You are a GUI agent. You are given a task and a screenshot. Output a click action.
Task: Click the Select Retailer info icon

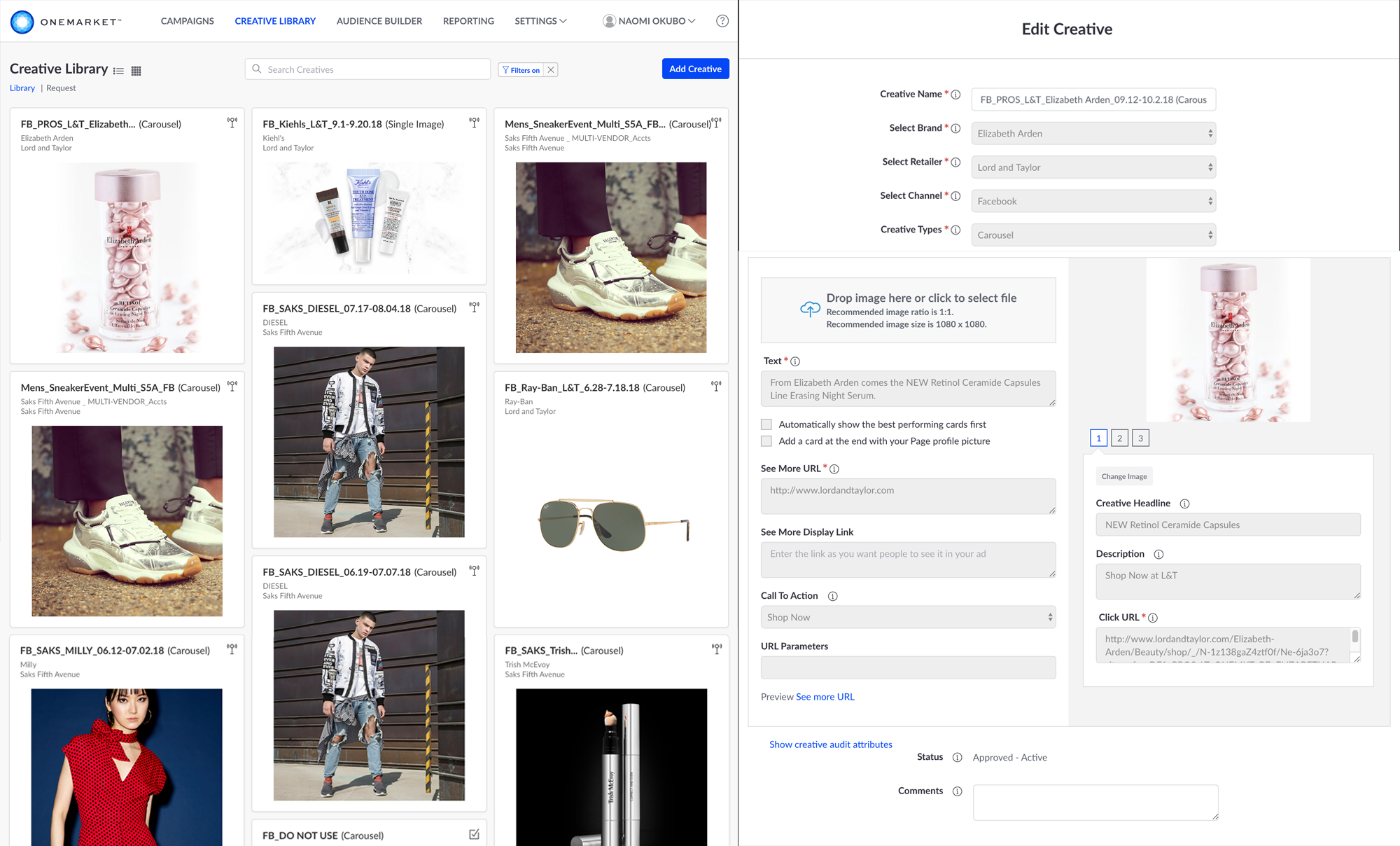coord(955,162)
